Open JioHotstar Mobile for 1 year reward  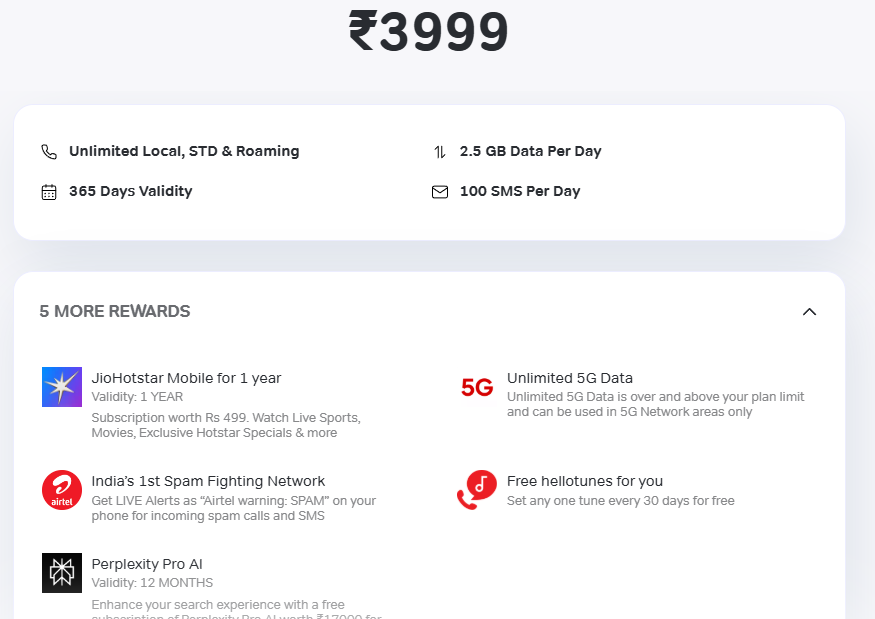186,378
